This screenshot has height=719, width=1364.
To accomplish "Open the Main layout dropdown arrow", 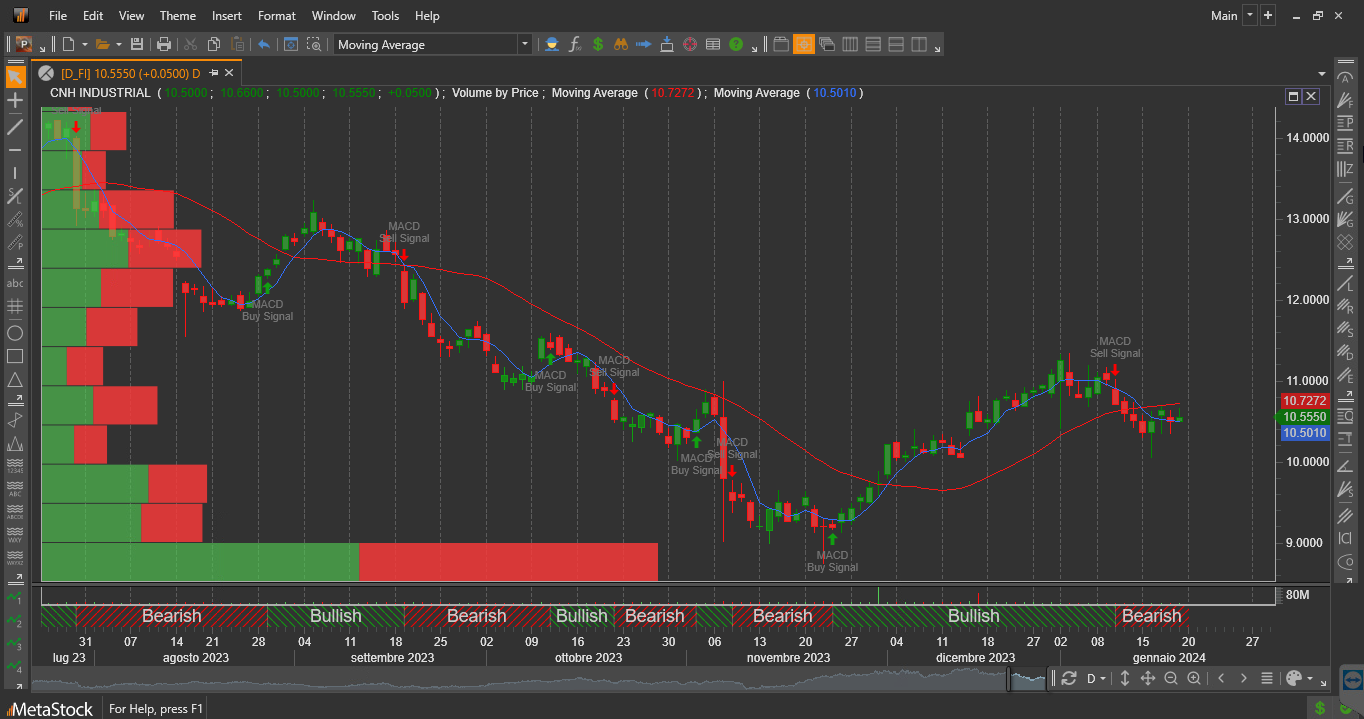I will pos(1251,15).
